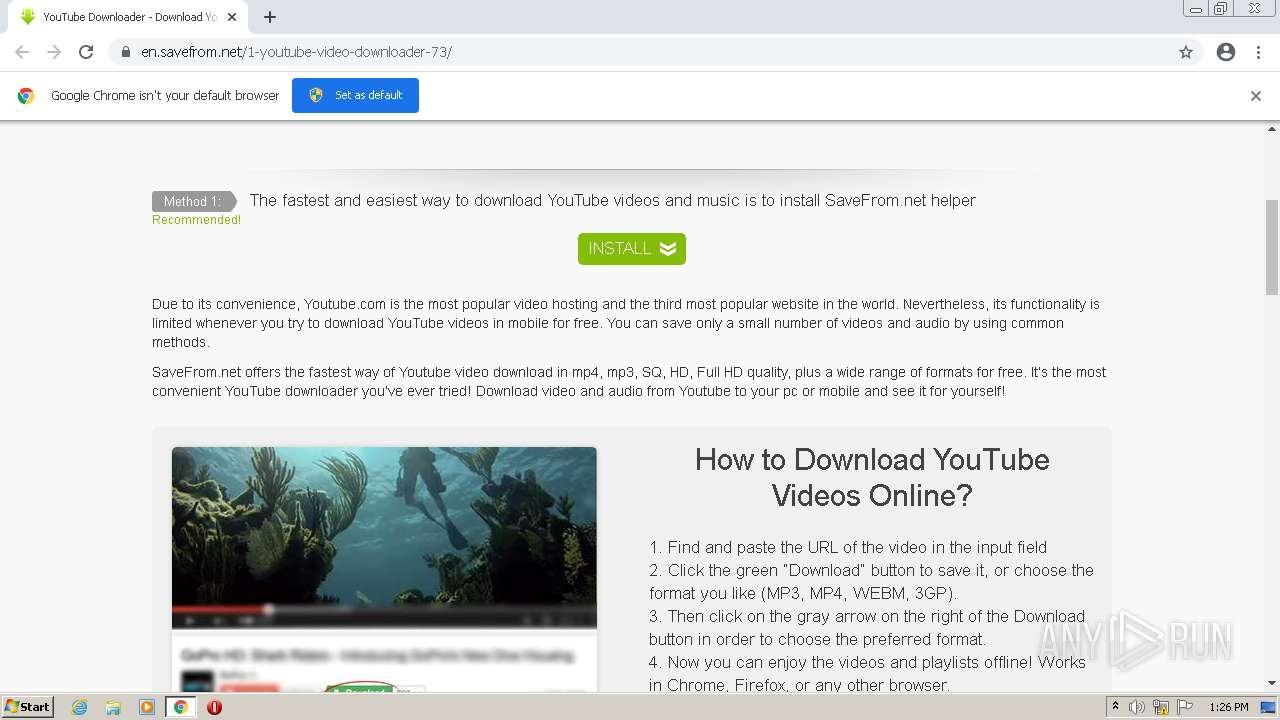The height and width of the screenshot is (720, 1280).
Task: Click the green INSTALL button
Action: click(x=632, y=249)
